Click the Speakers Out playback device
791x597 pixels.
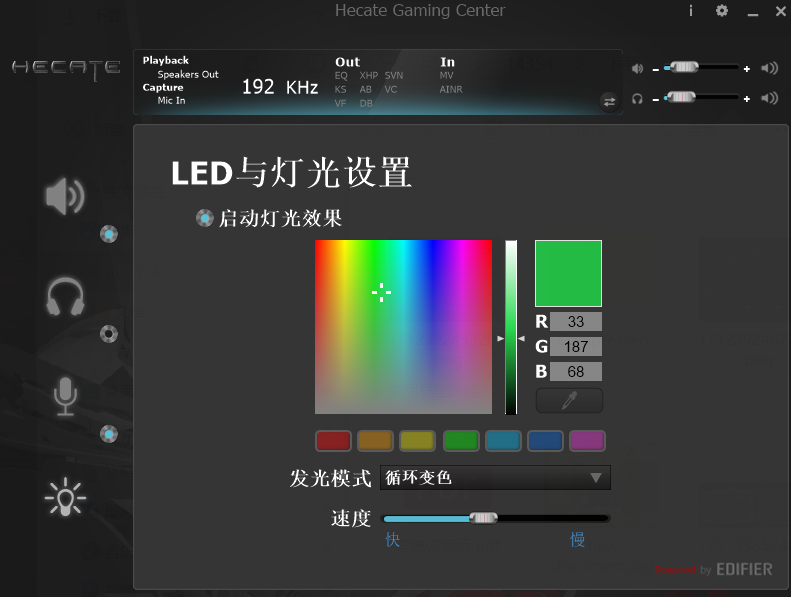click(188, 74)
